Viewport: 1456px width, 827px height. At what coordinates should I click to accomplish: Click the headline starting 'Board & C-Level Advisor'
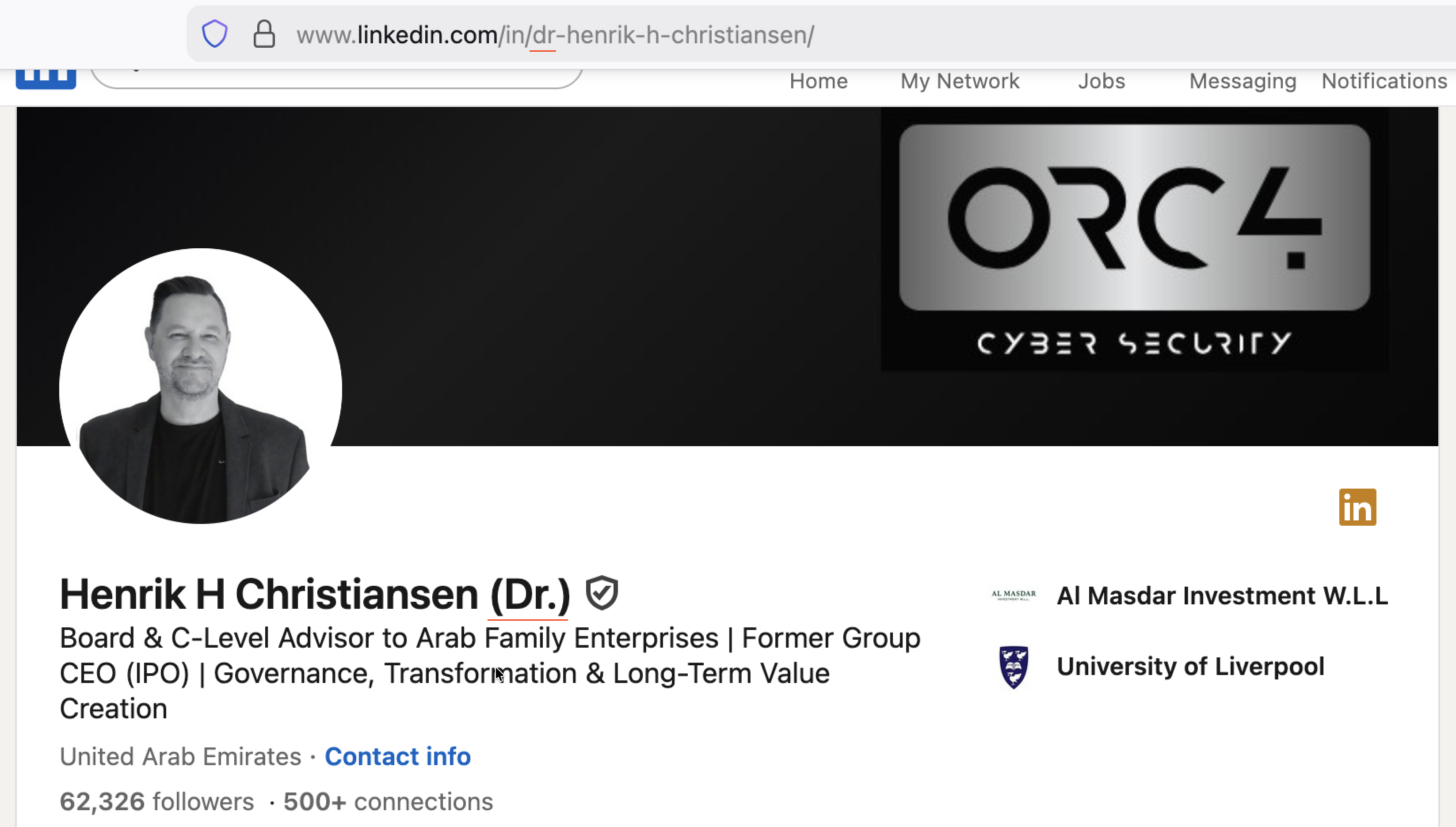point(490,673)
